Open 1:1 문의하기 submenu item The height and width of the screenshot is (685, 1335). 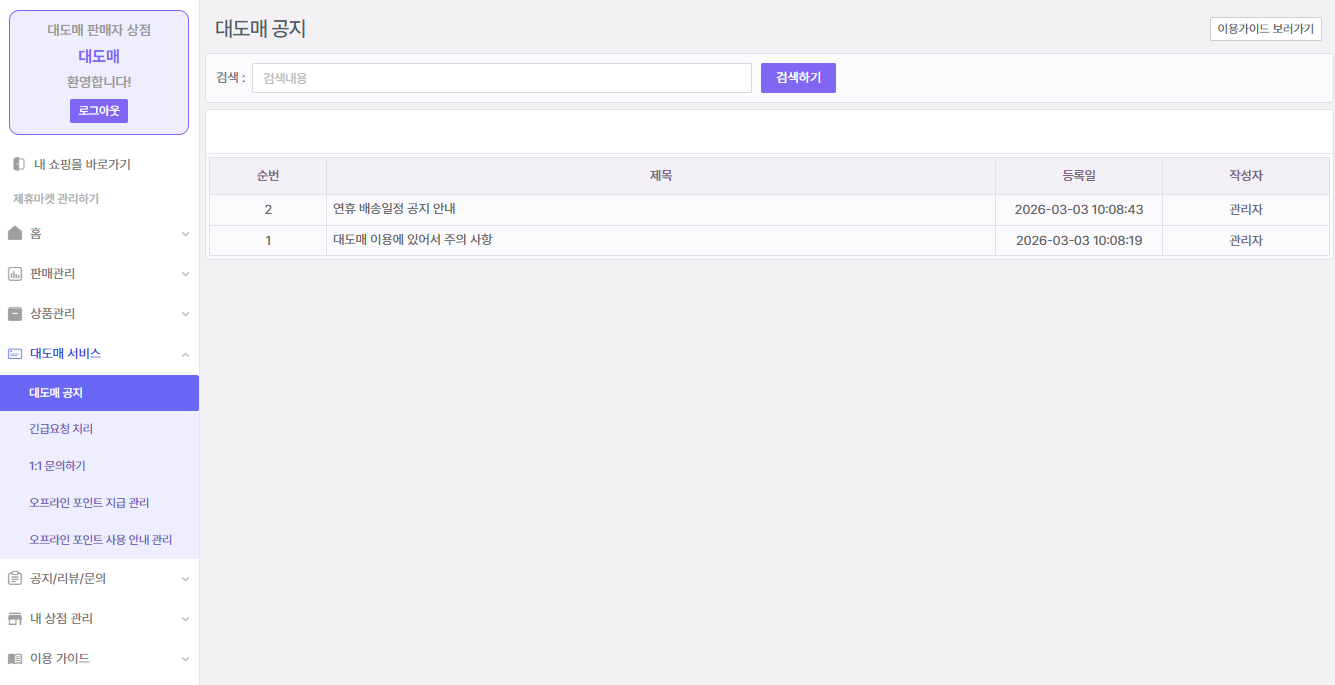pyautogui.click(x=57, y=466)
